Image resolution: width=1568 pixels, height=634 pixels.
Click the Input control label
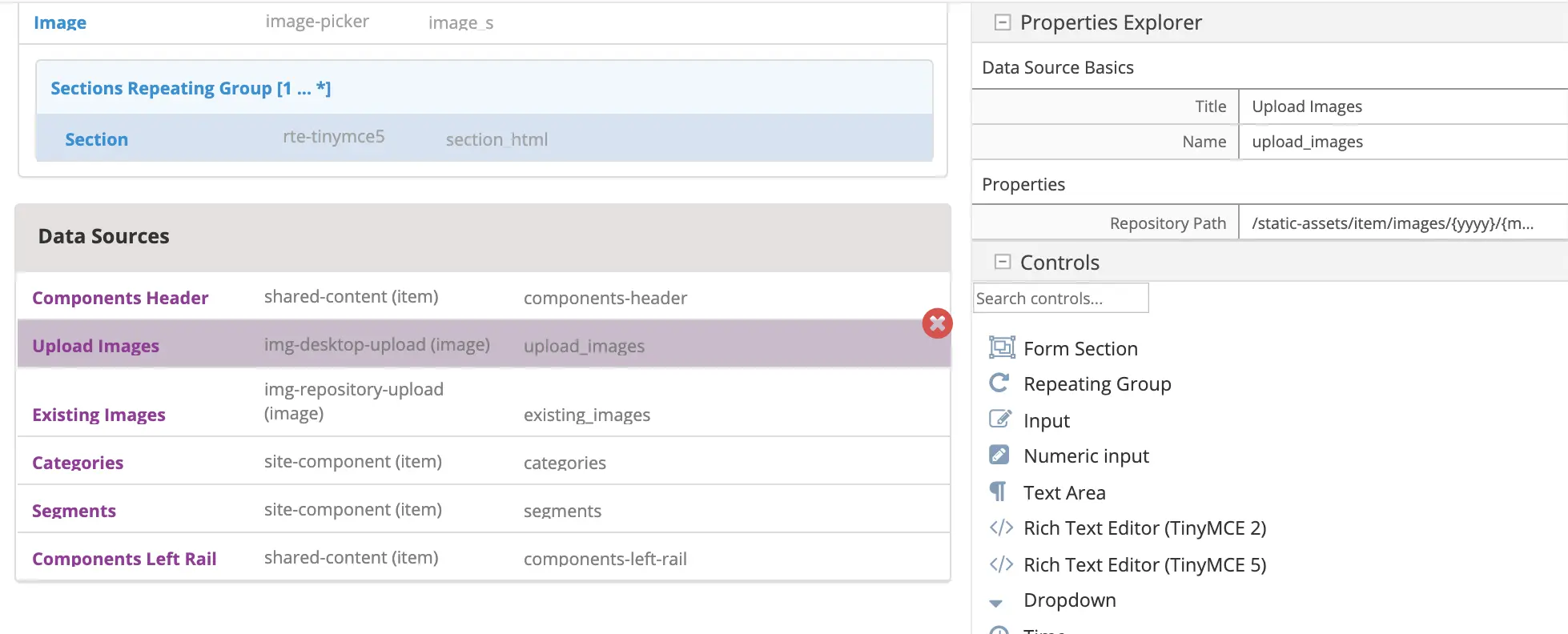click(x=1047, y=420)
